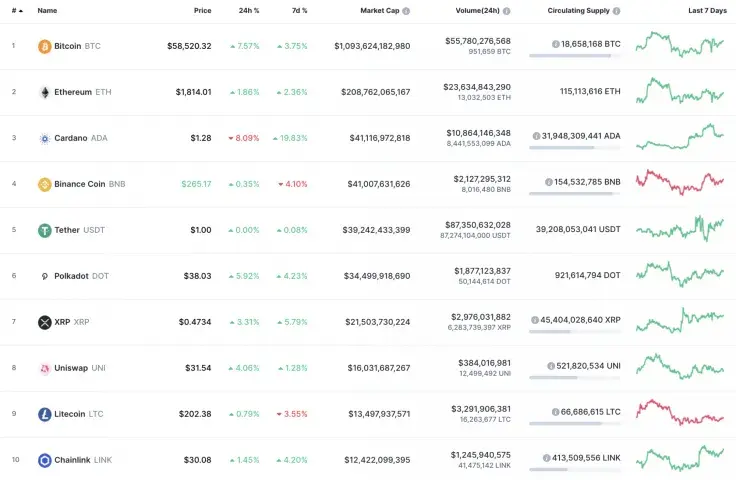Open the Cardano name link
This screenshot has width=736, height=480.
click(72, 138)
